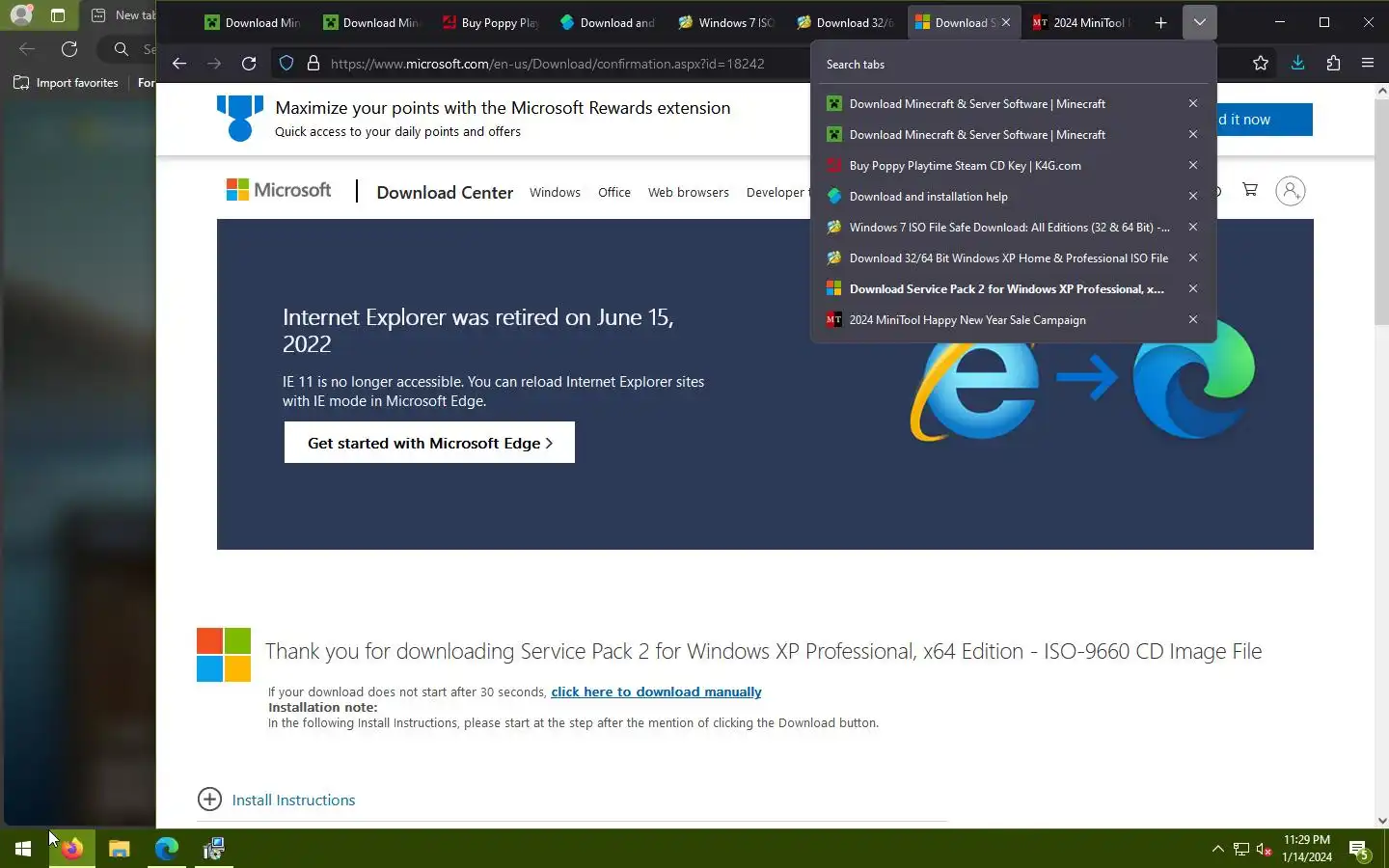Show hidden system tray icons

(x=1217, y=849)
